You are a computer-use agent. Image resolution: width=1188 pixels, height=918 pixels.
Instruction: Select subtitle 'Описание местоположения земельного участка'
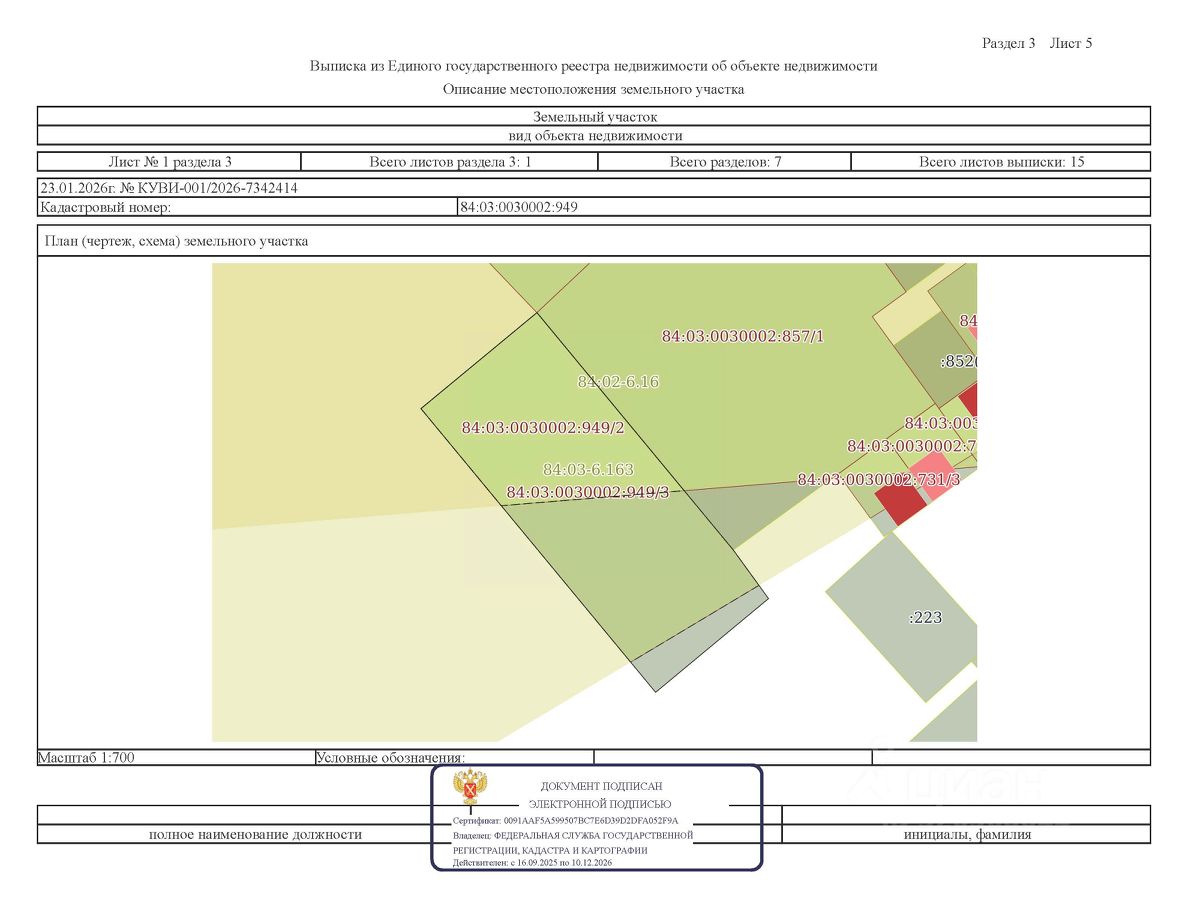pos(593,89)
